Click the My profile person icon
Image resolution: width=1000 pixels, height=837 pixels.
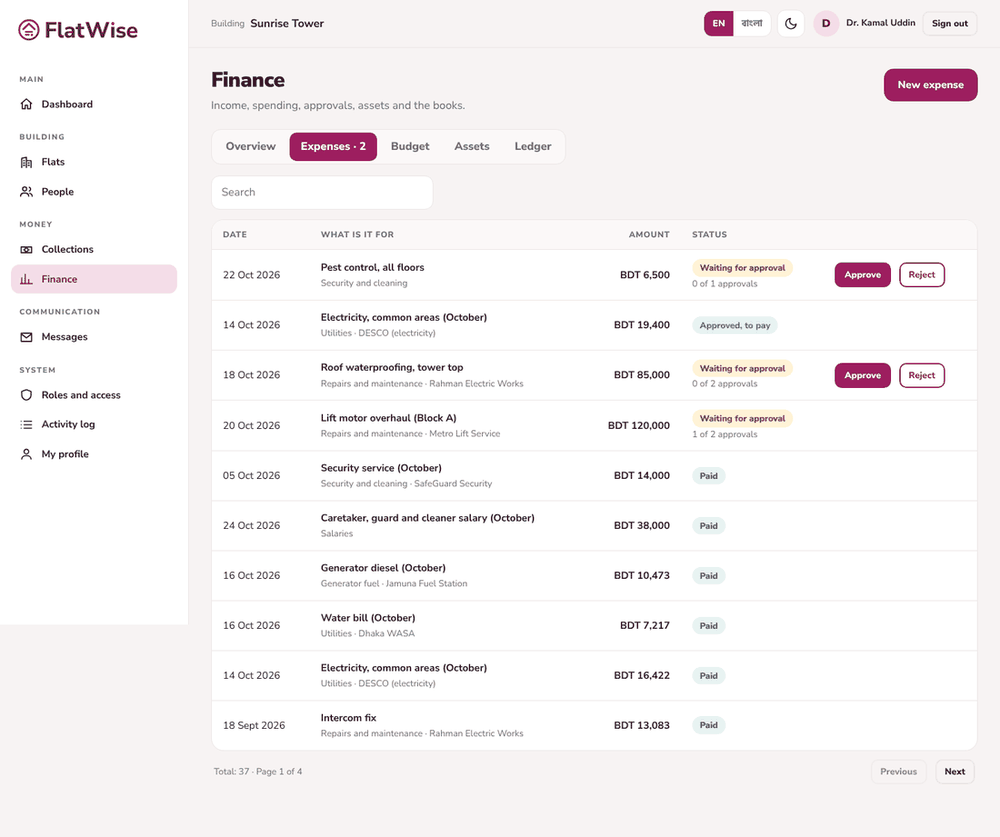click(x=26, y=454)
